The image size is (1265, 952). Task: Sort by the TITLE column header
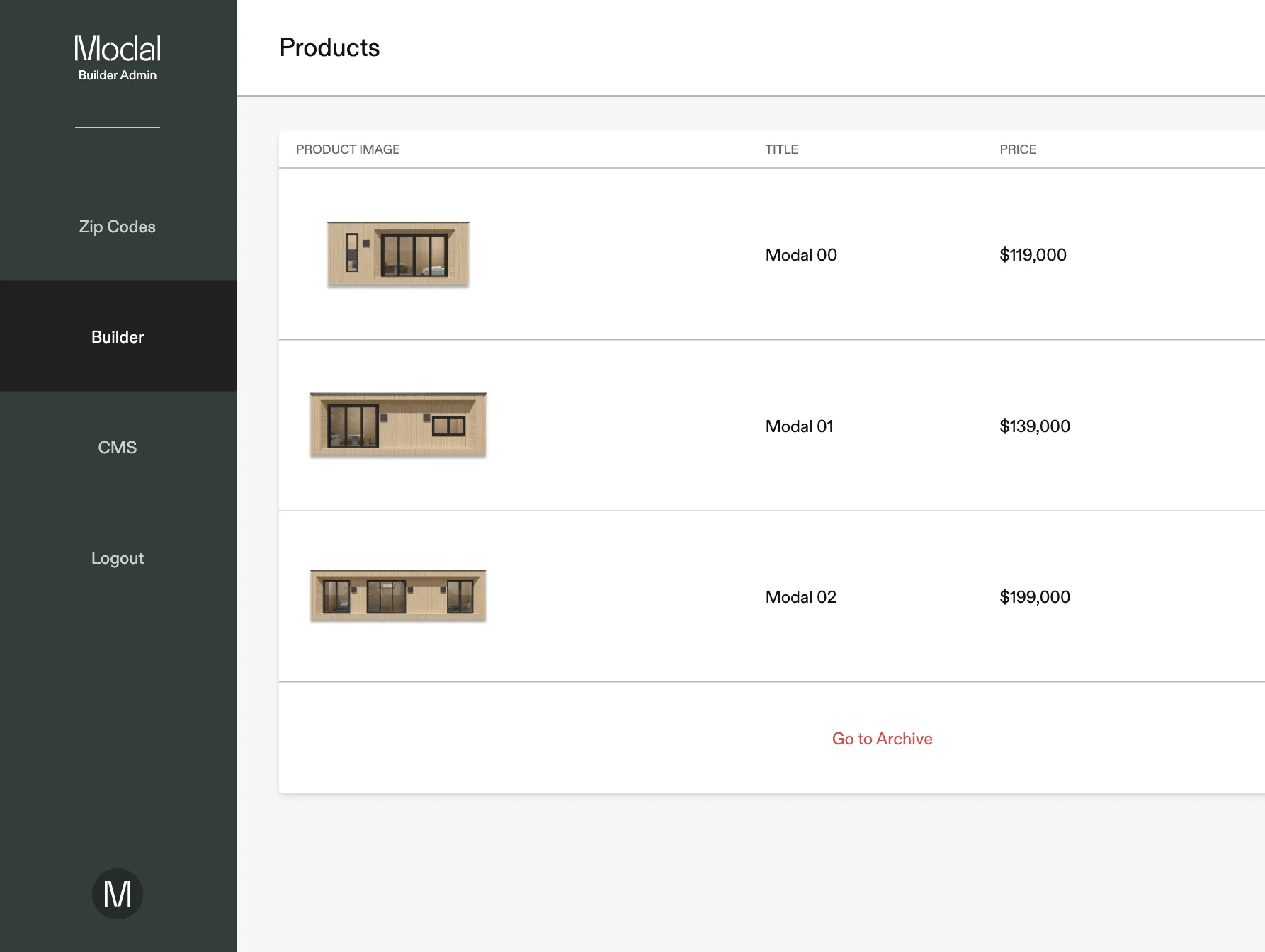point(781,149)
